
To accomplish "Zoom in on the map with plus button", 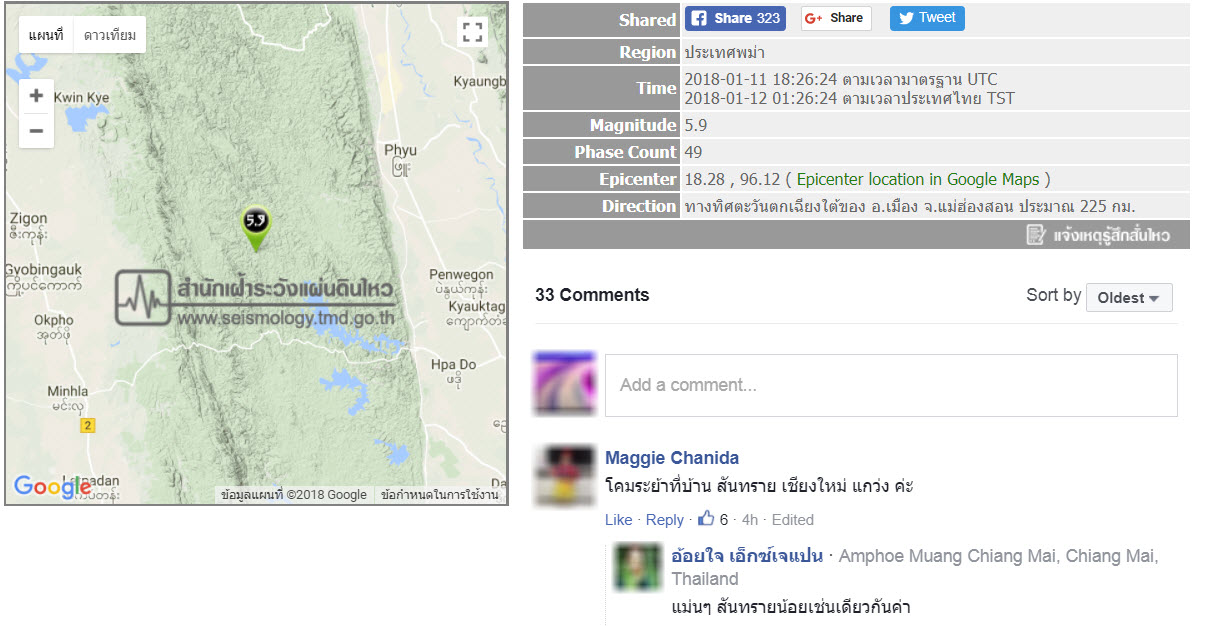I will click(36, 96).
